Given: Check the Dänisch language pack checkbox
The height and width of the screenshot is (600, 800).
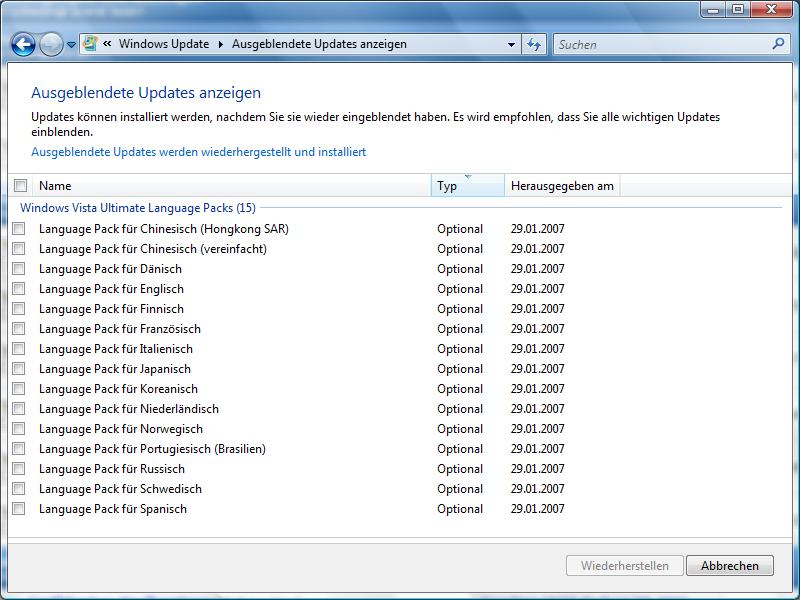Looking at the screenshot, I should tap(19, 268).
